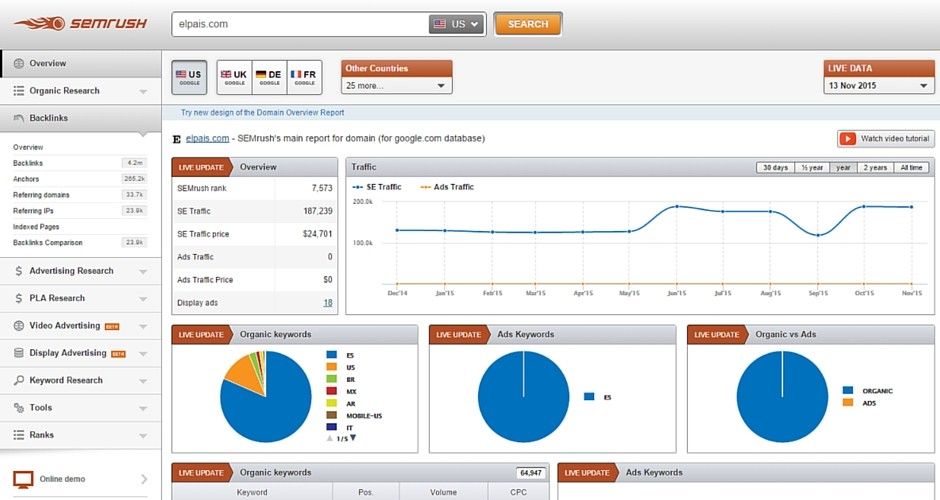Click the US flag in database selector

[440, 24]
